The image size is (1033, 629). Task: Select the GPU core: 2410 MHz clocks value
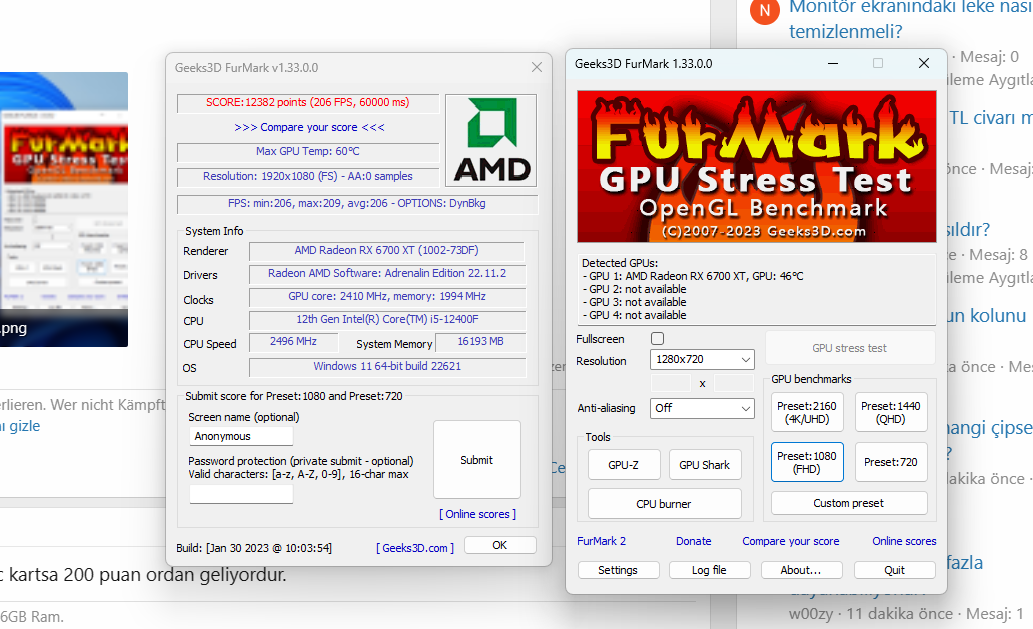[x=387, y=296]
